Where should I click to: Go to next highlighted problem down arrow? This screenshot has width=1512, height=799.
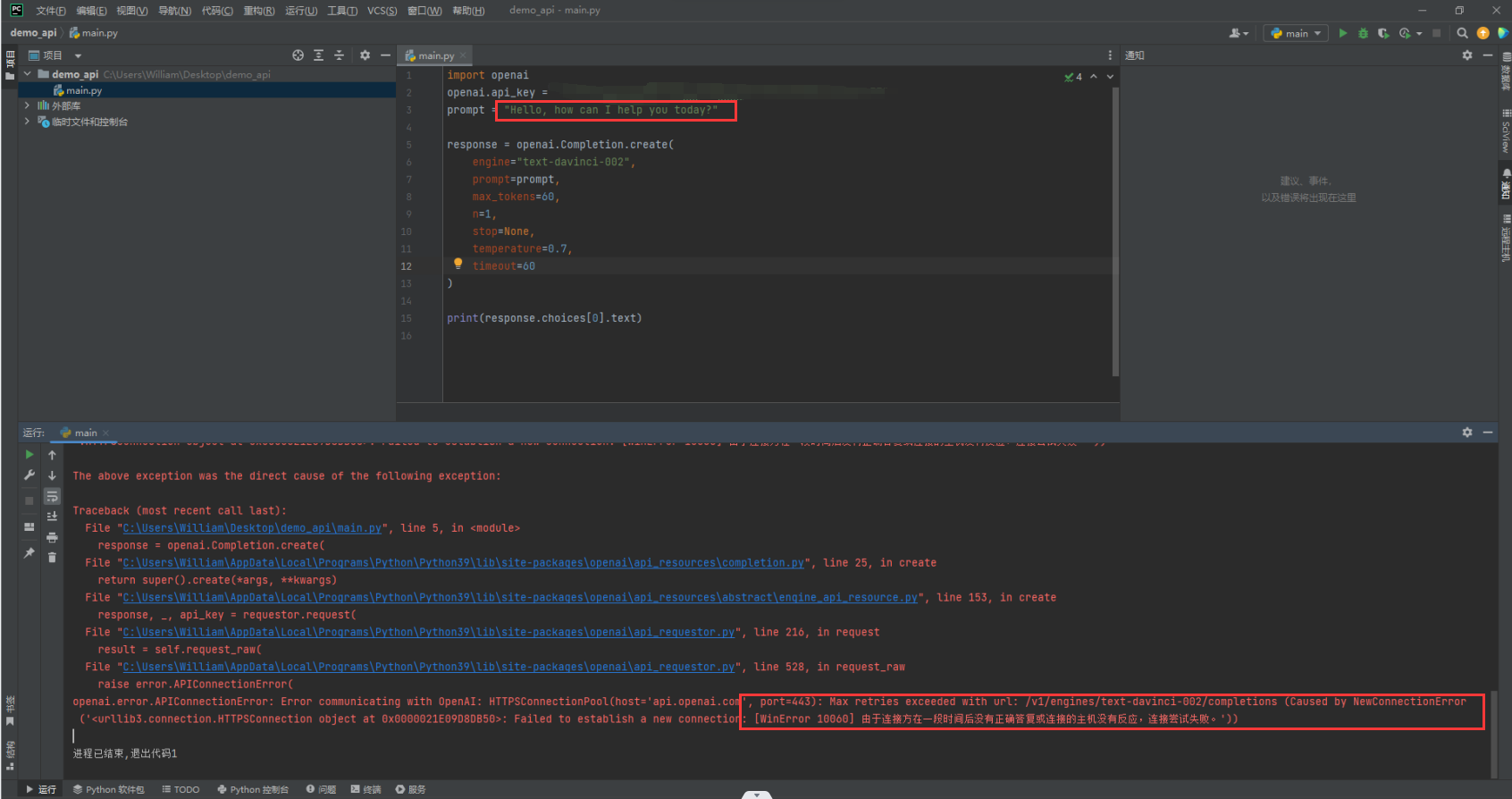point(1110,77)
